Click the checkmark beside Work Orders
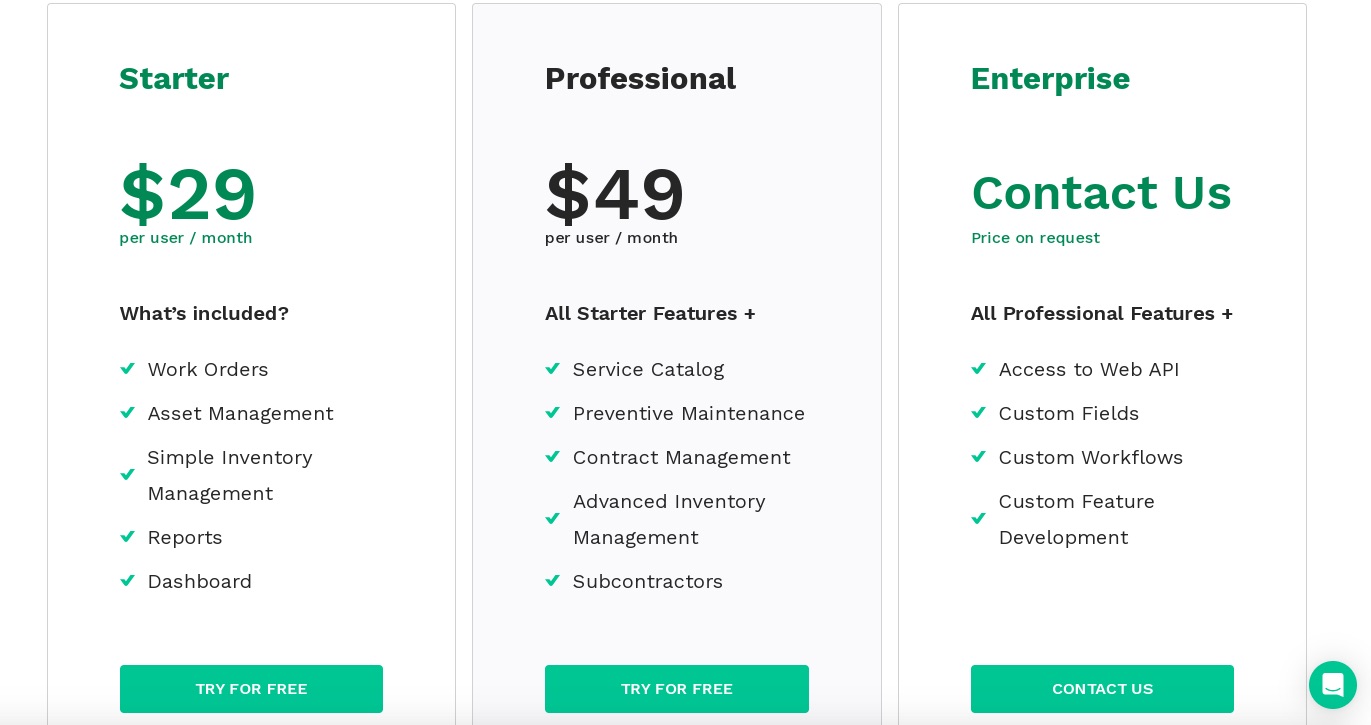The image size is (1371, 725). click(128, 369)
